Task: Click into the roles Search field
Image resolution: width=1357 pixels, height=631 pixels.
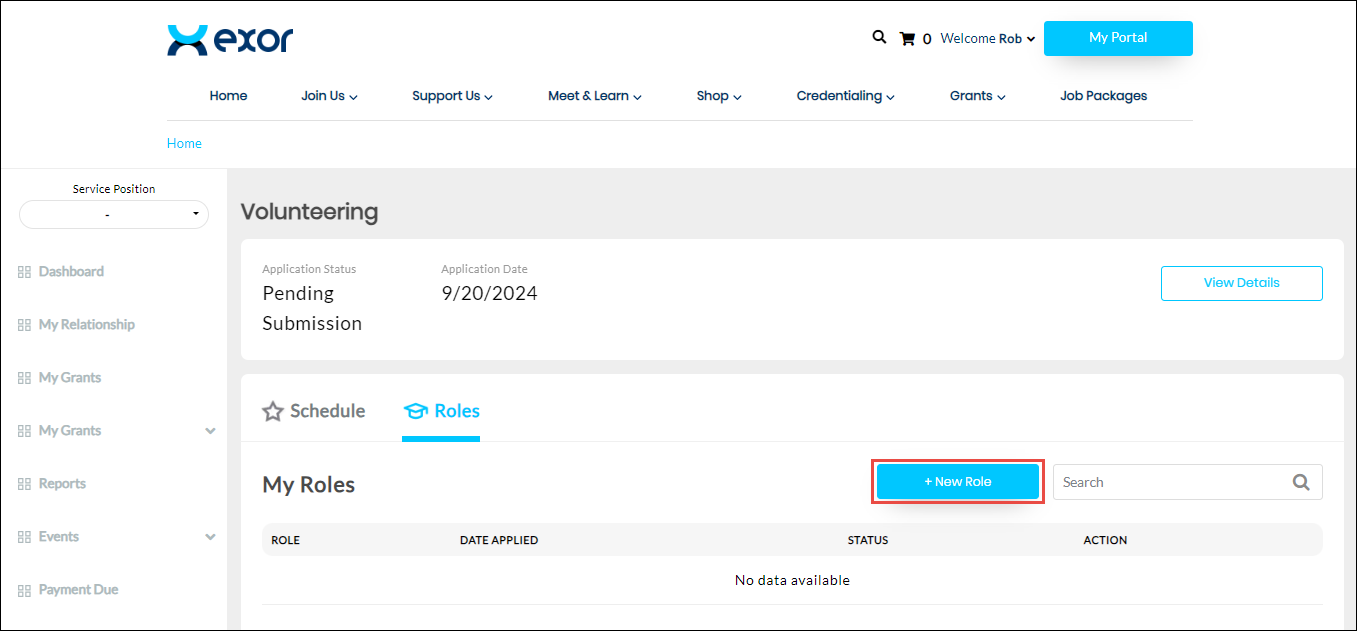Action: click(1170, 482)
